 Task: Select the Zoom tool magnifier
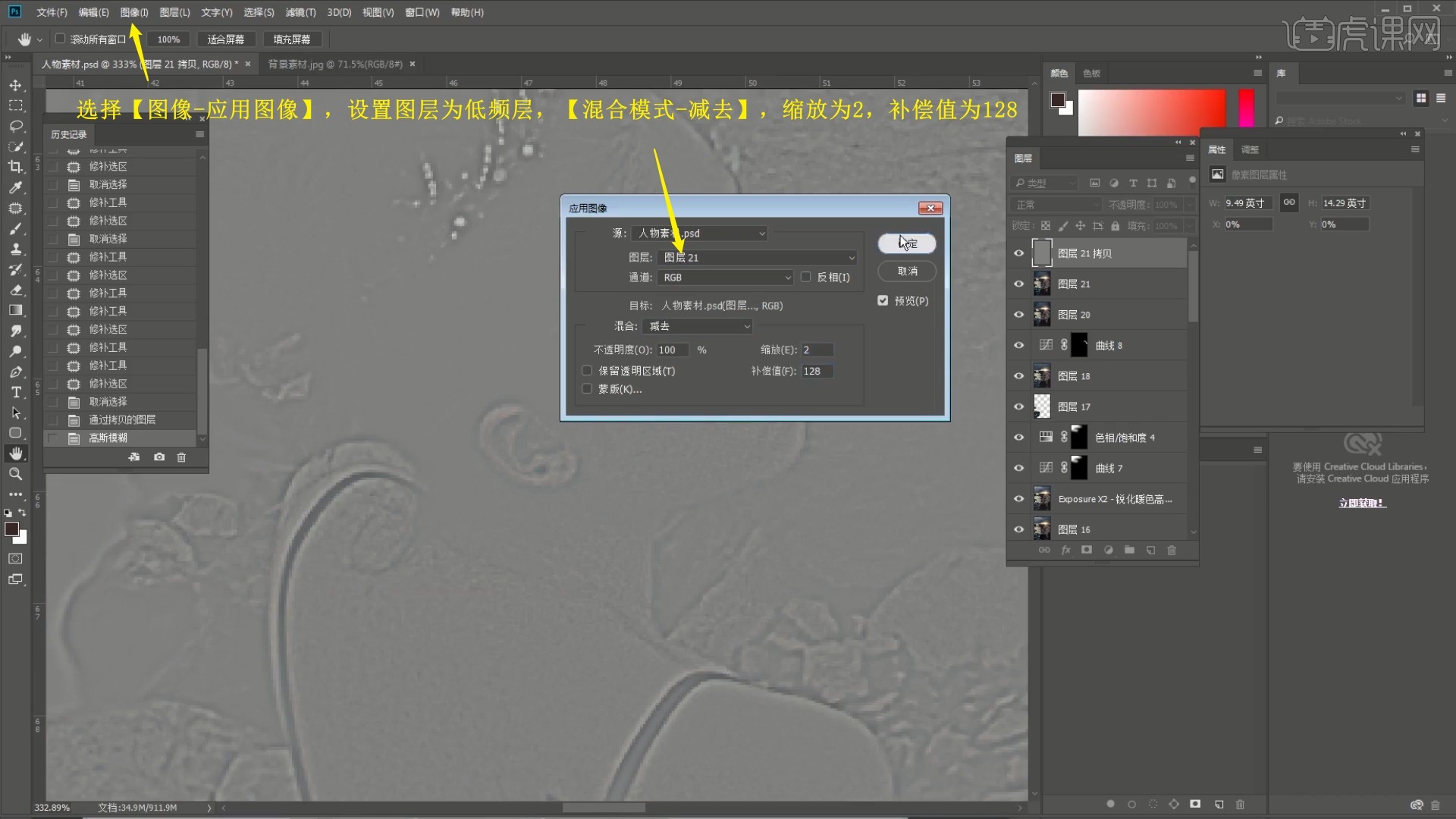pos(16,474)
